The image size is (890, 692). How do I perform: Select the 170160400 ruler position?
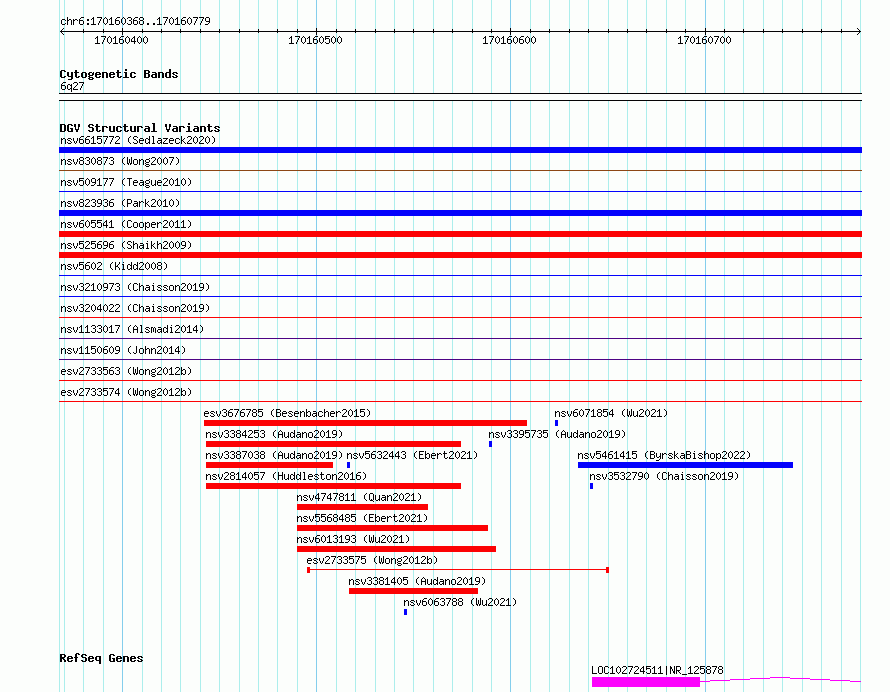click(x=121, y=40)
